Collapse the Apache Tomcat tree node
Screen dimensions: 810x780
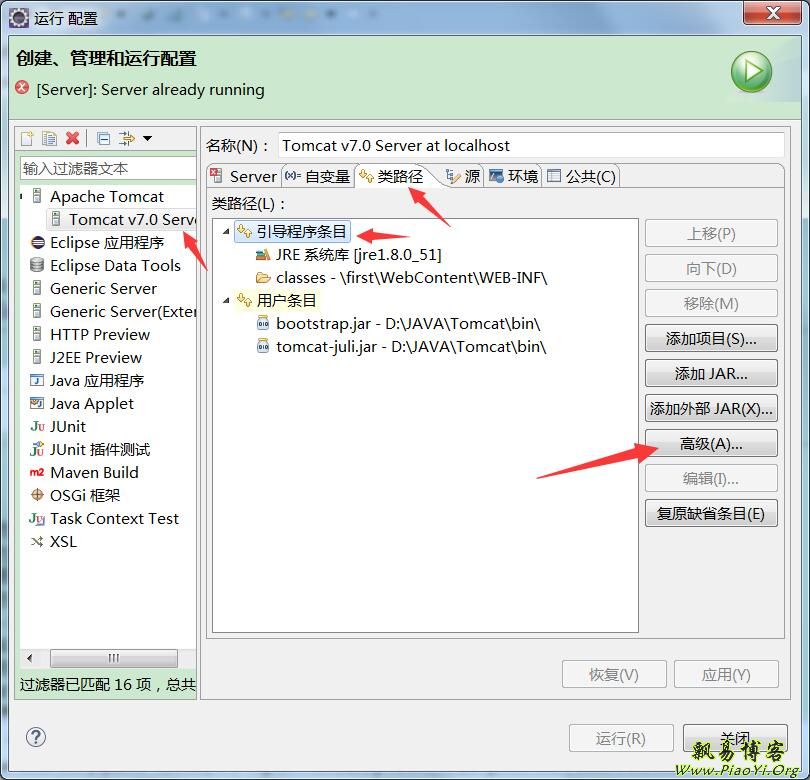pyautogui.click(x=22, y=196)
